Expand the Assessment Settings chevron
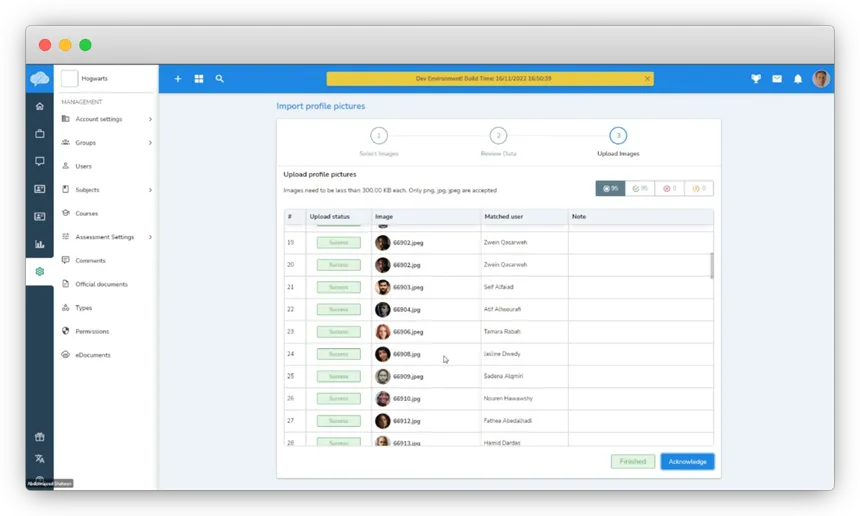Viewport: 860px width, 516px height. [150, 237]
